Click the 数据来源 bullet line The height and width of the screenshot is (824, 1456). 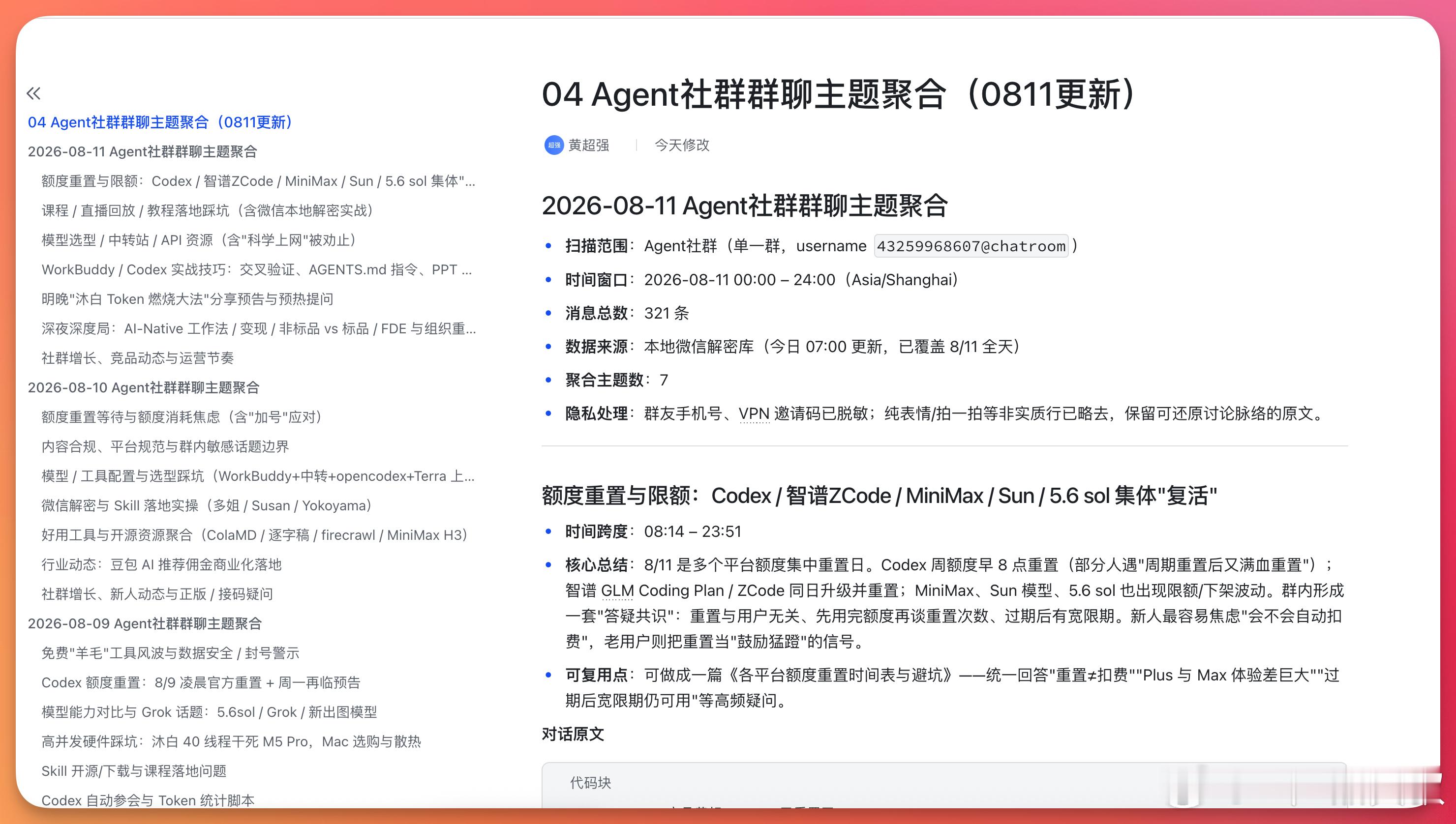coord(793,346)
